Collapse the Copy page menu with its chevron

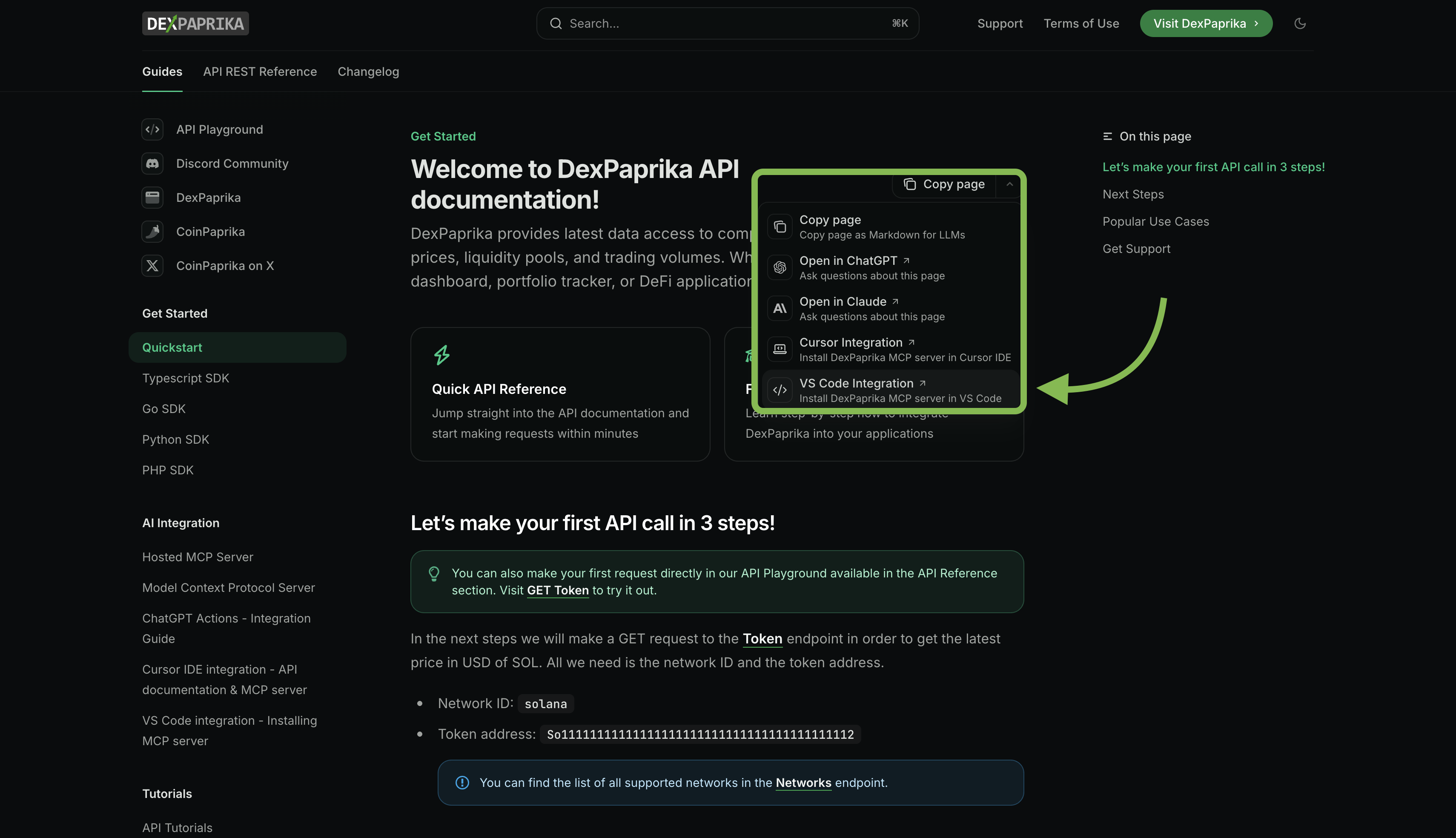click(1009, 184)
